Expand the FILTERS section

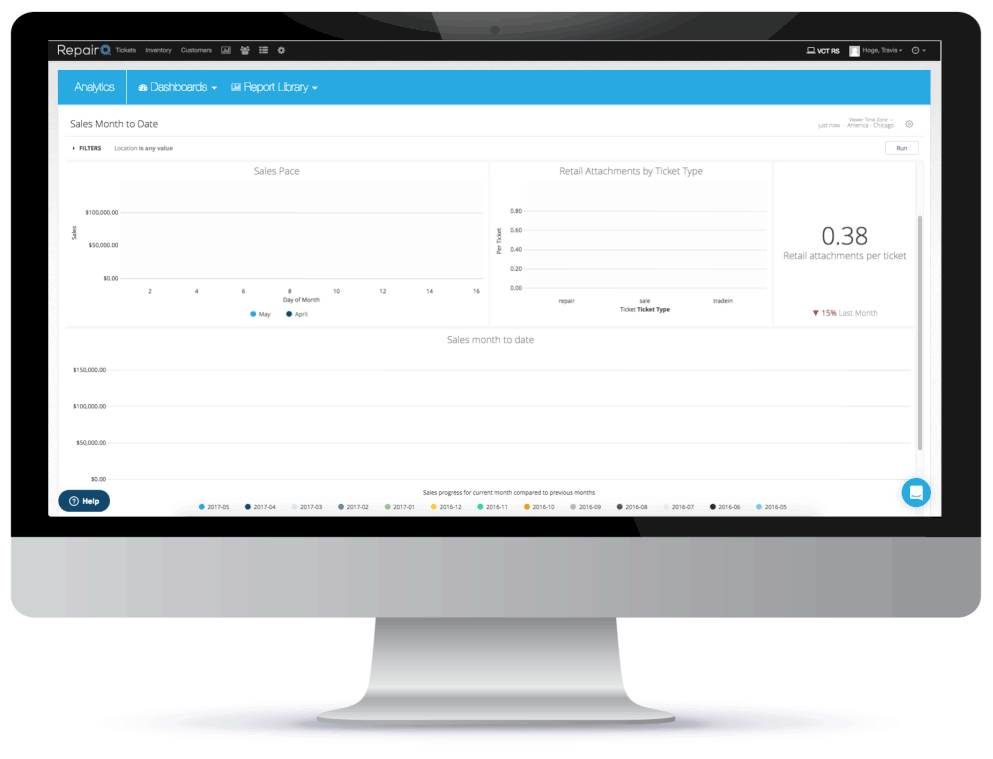pos(87,148)
